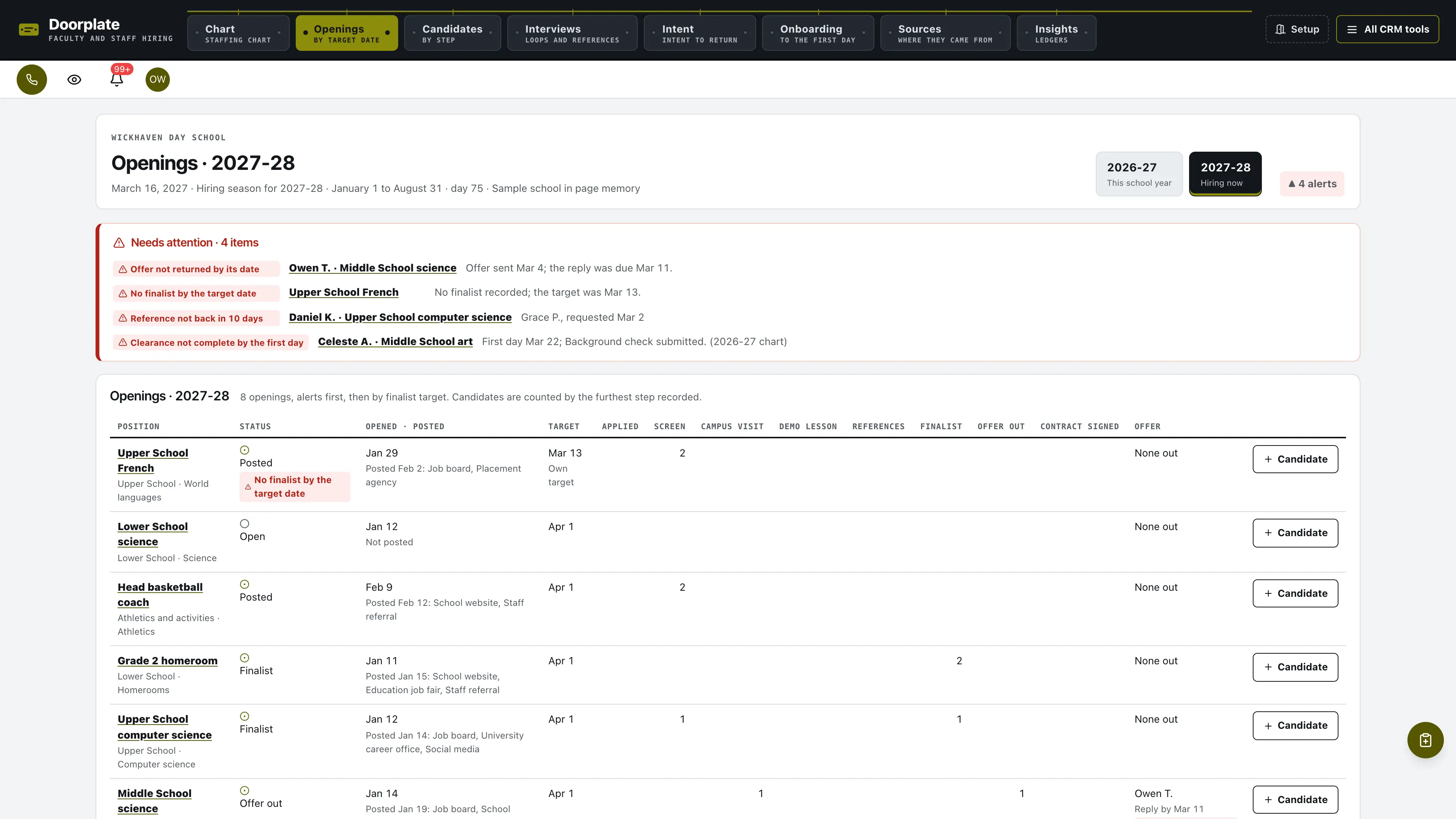Open Owen T. Middle School science alert link
This screenshot has height=819, width=1456.
[372, 268]
